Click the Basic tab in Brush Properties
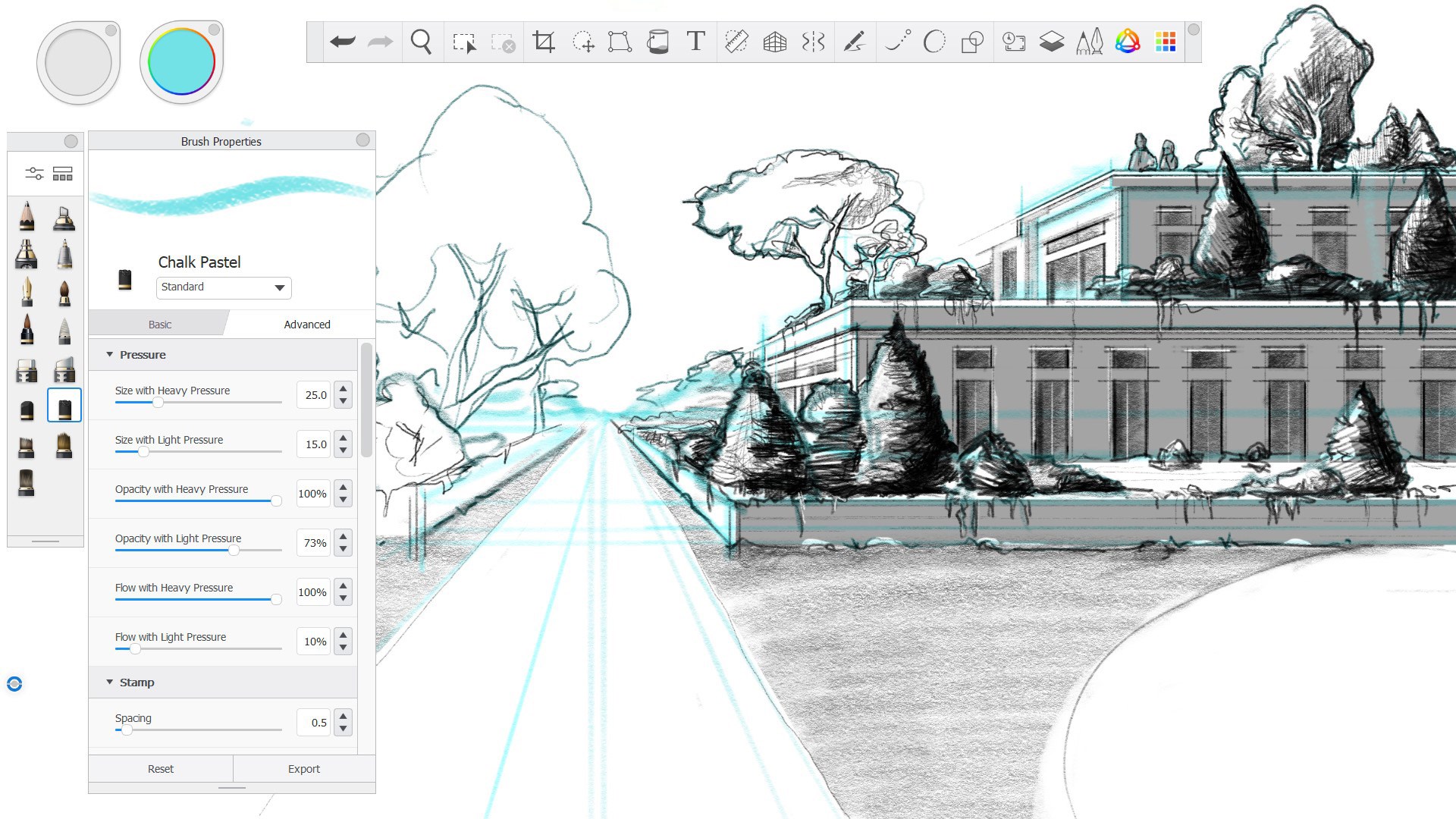Viewport: 1456px width, 819px height. coord(160,324)
